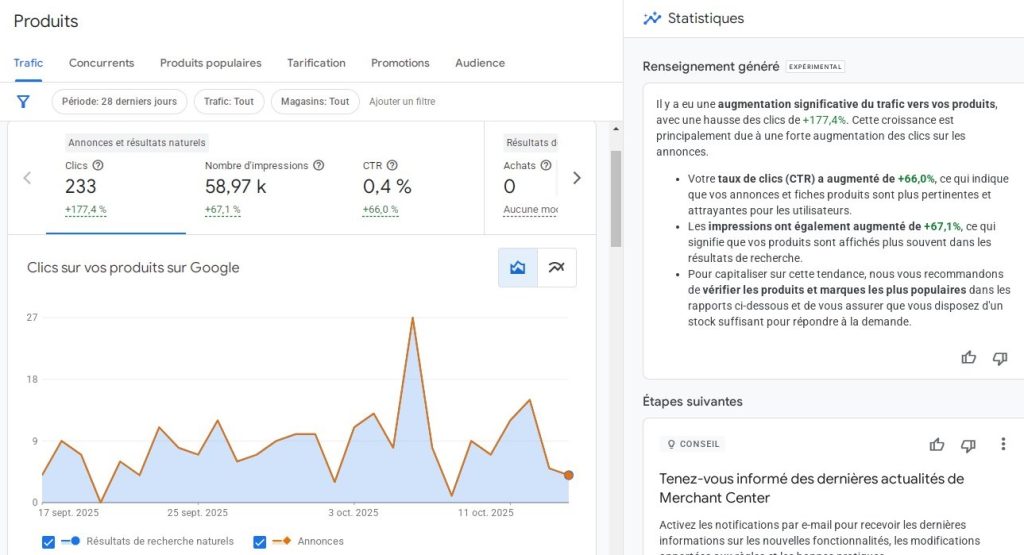
Task: Thumbs up the generated insight
Action: 968,358
